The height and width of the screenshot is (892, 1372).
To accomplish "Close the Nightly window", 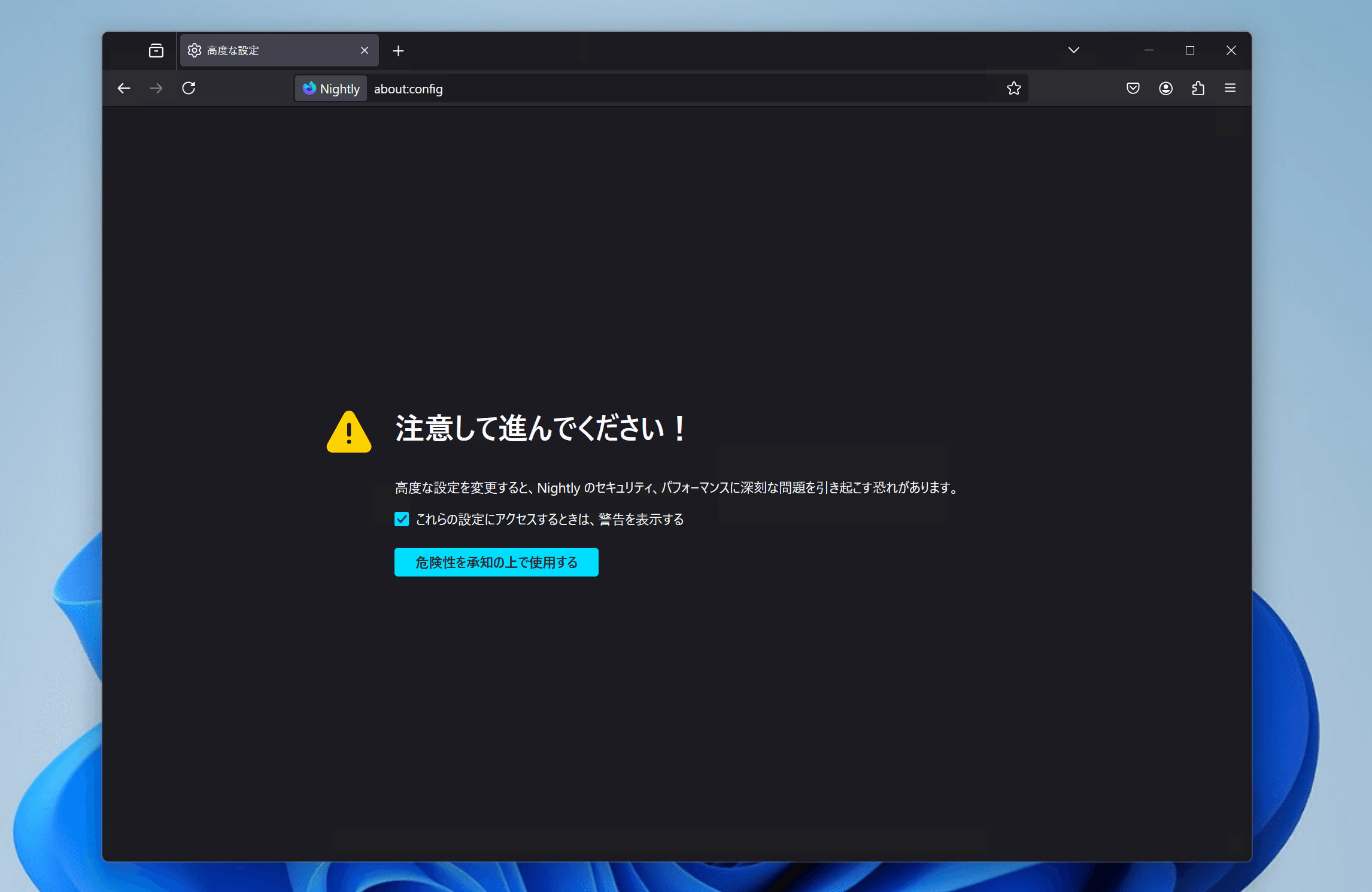I will coord(1231,50).
